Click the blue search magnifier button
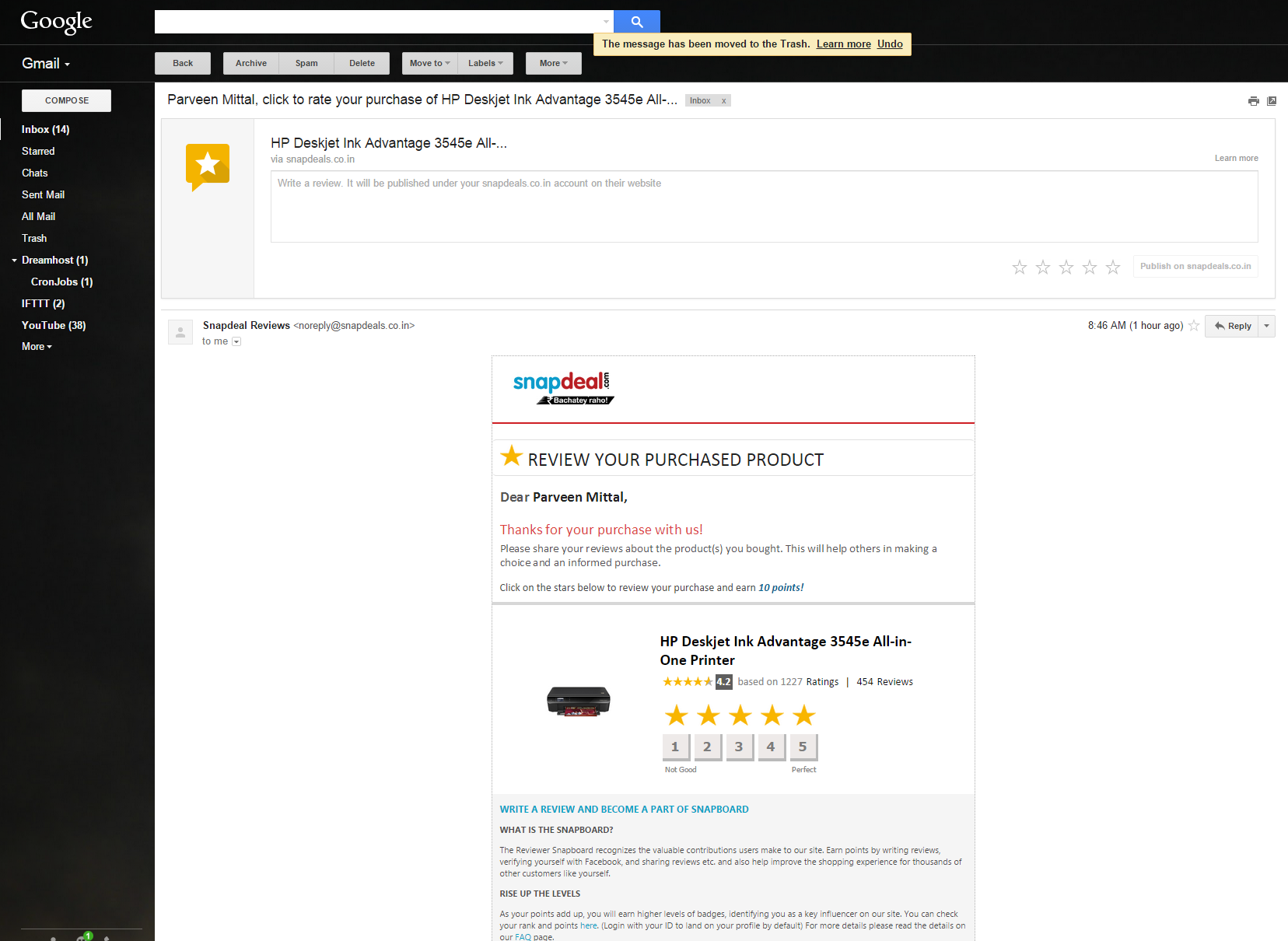Image resolution: width=1288 pixels, height=941 pixels. (636, 22)
